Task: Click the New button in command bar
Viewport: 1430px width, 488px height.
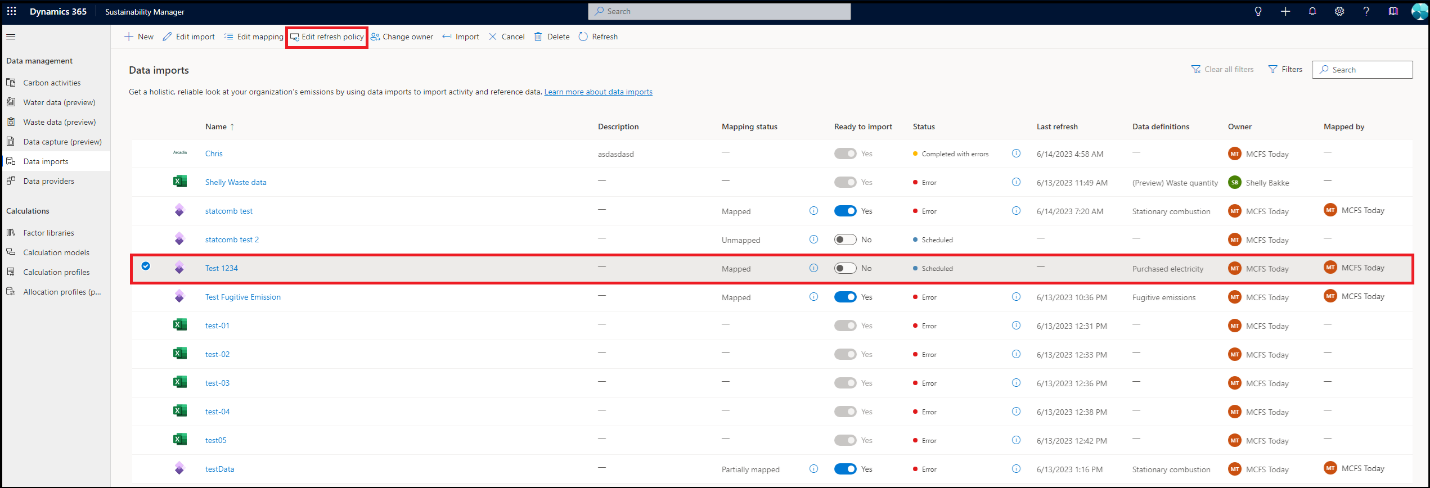Action: pyautogui.click(x=139, y=36)
